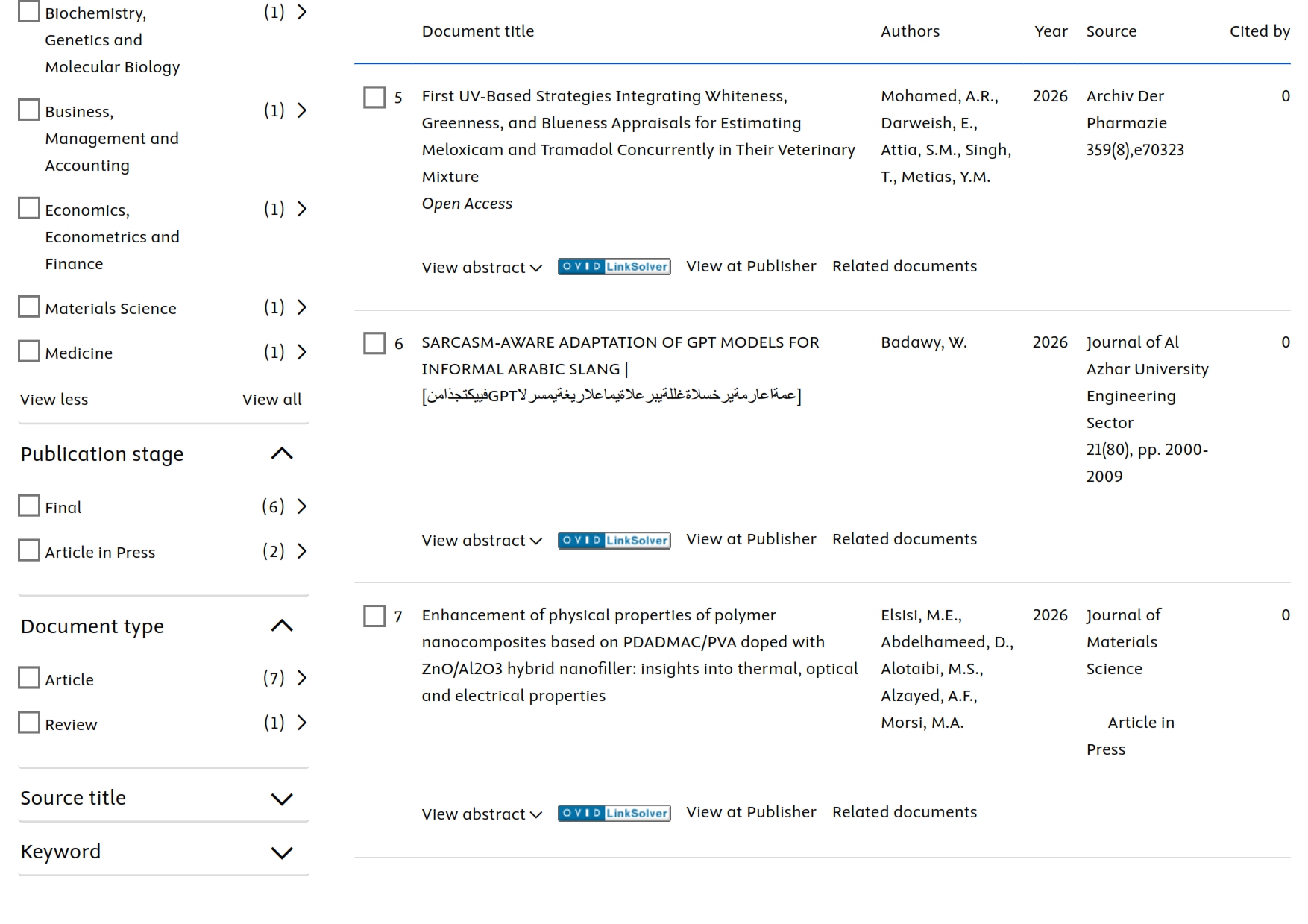This screenshot has height=924, width=1308.
Task: Click OVID LinkSolver icon for document 5
Action: [614, 267]
